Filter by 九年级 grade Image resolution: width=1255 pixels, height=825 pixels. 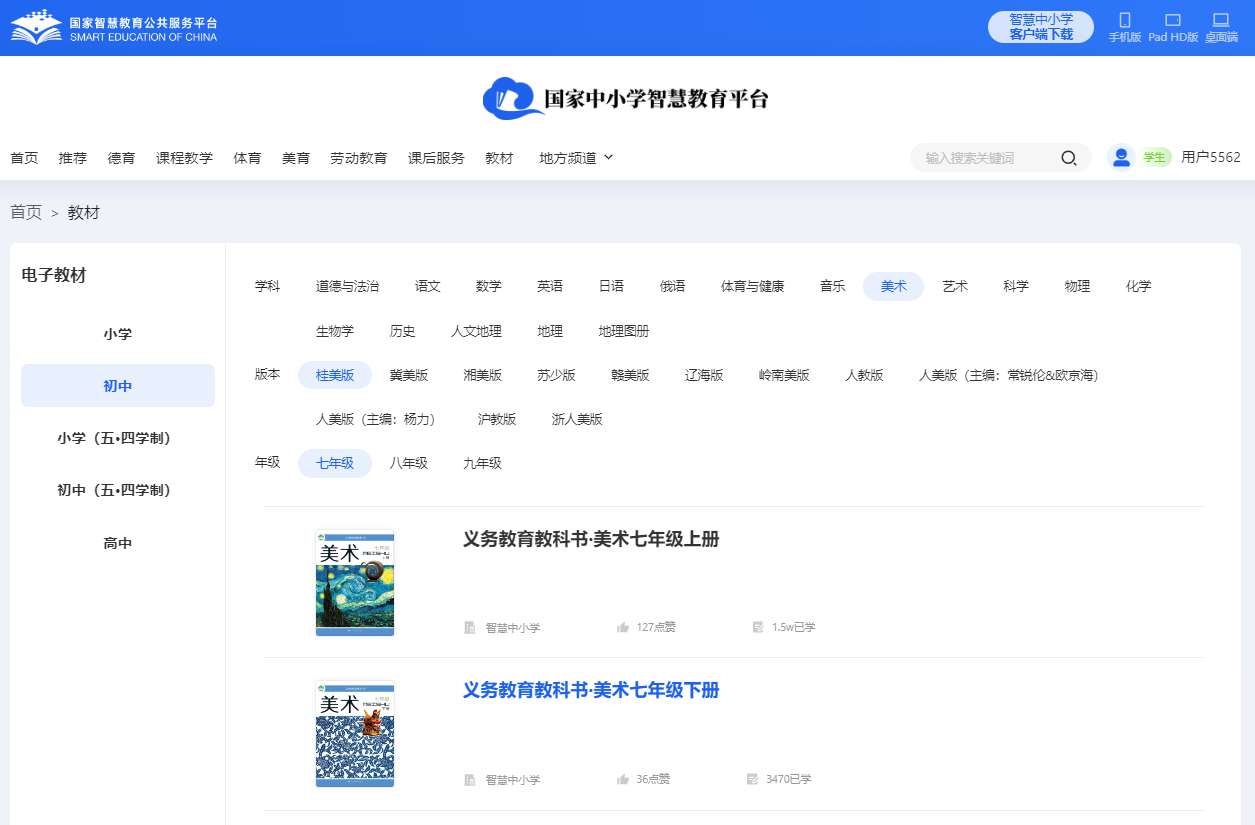coord(483,463)
